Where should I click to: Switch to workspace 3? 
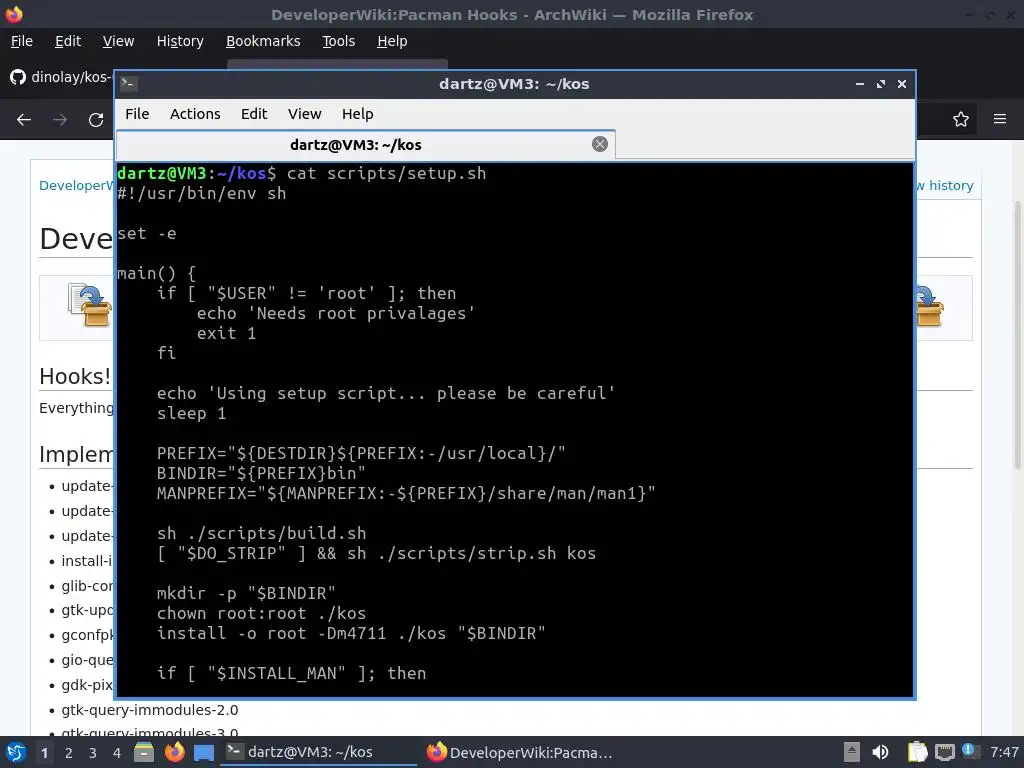click(x=93, y=753)
